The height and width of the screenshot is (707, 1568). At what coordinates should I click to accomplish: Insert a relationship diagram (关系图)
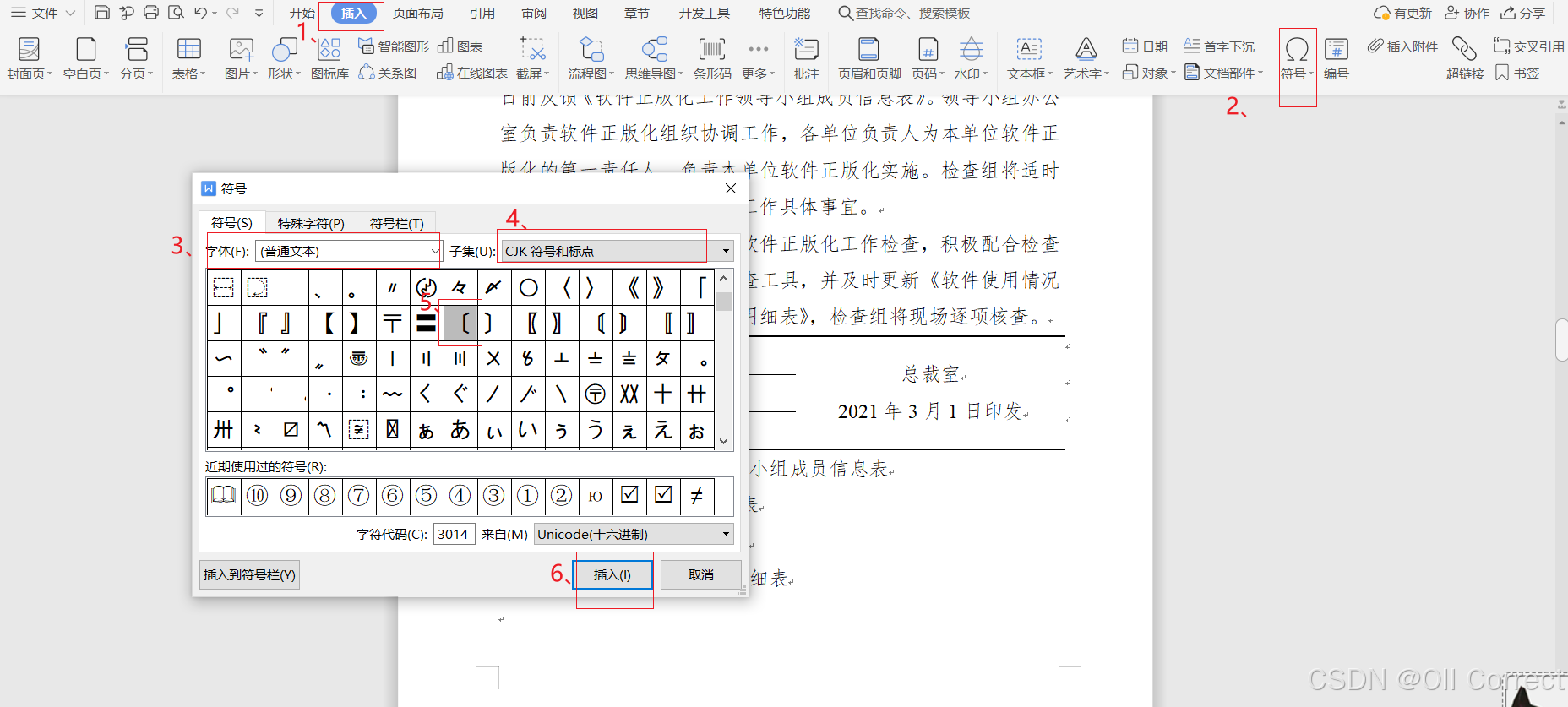[388, 73]
